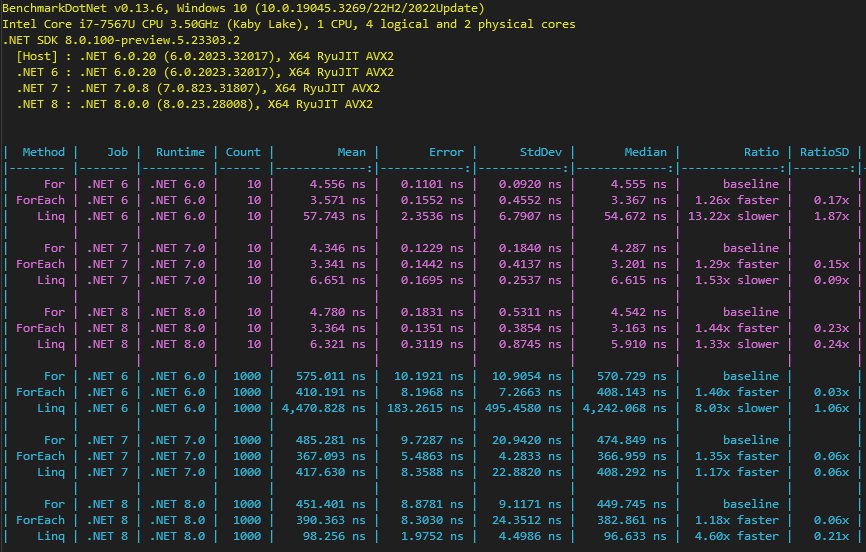The height and width of the screenshot is (552, 866).
Task: Click the Runtime column header
Action: click(180, 152)
